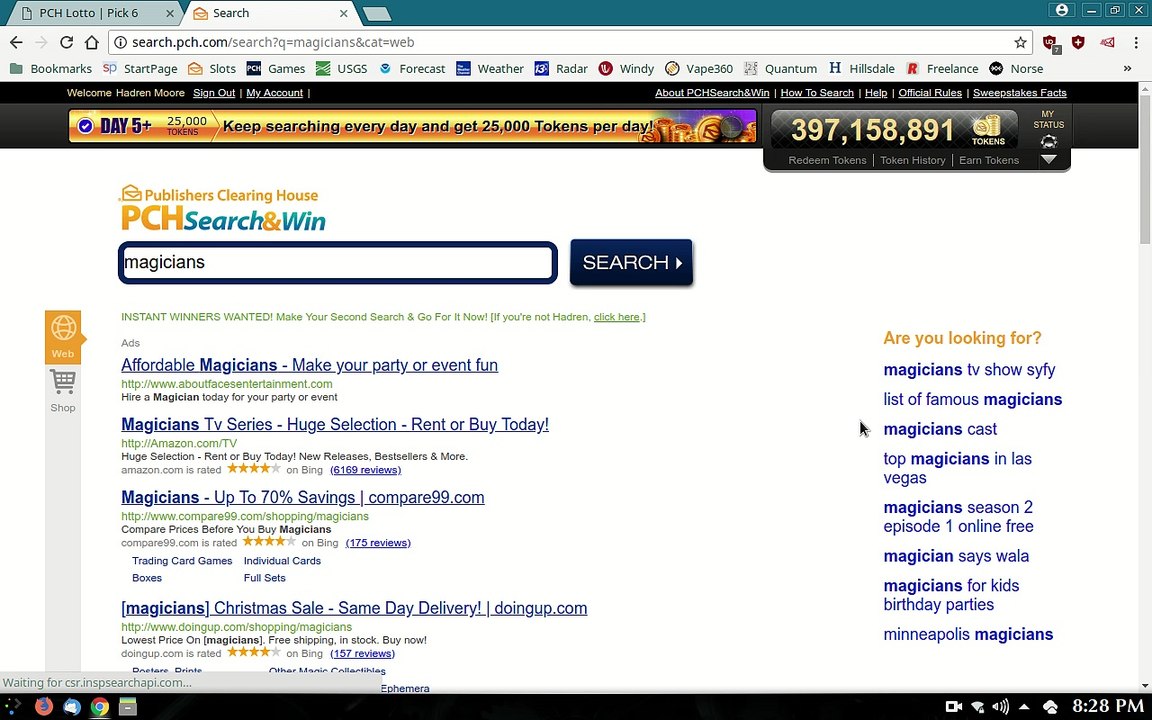Click the SEARCH button
This screenshot has width=1152, height=720.
pos(631,262)
